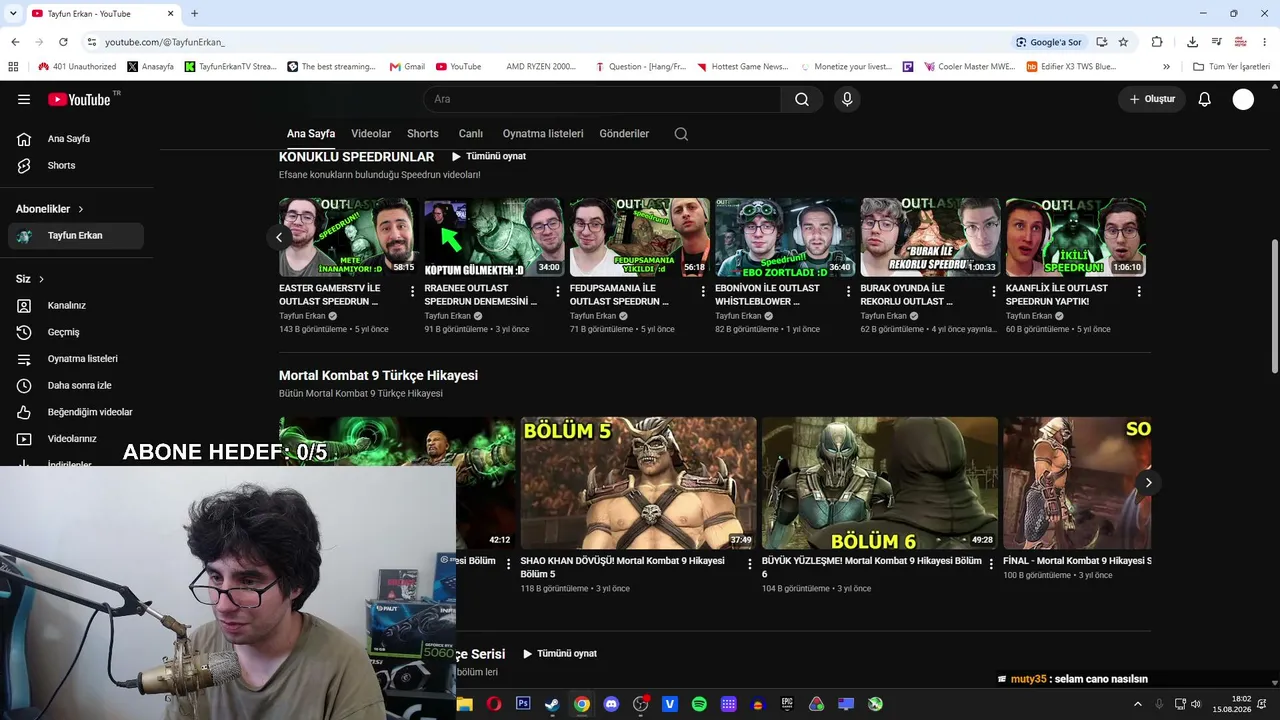
Task: Open the Videolar channel tab
Action: [371, 134]
